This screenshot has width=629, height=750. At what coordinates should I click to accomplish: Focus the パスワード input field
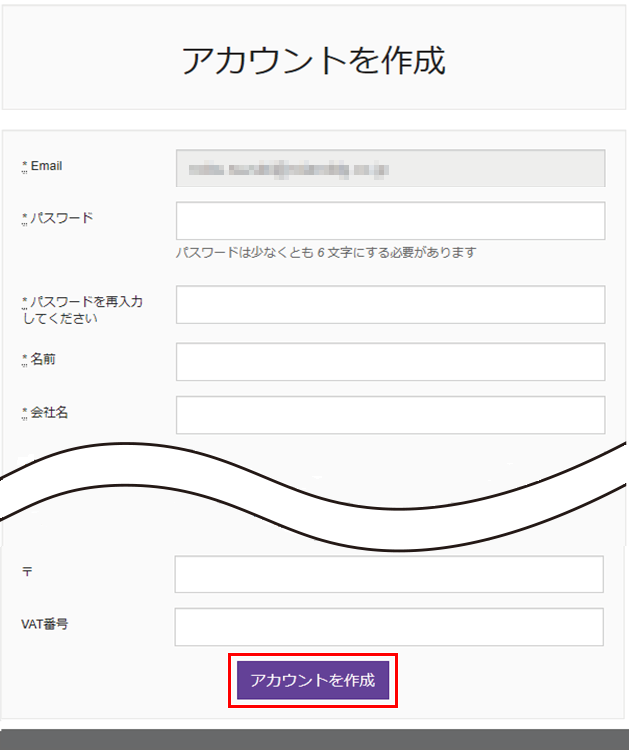click(x=390, y=221)
